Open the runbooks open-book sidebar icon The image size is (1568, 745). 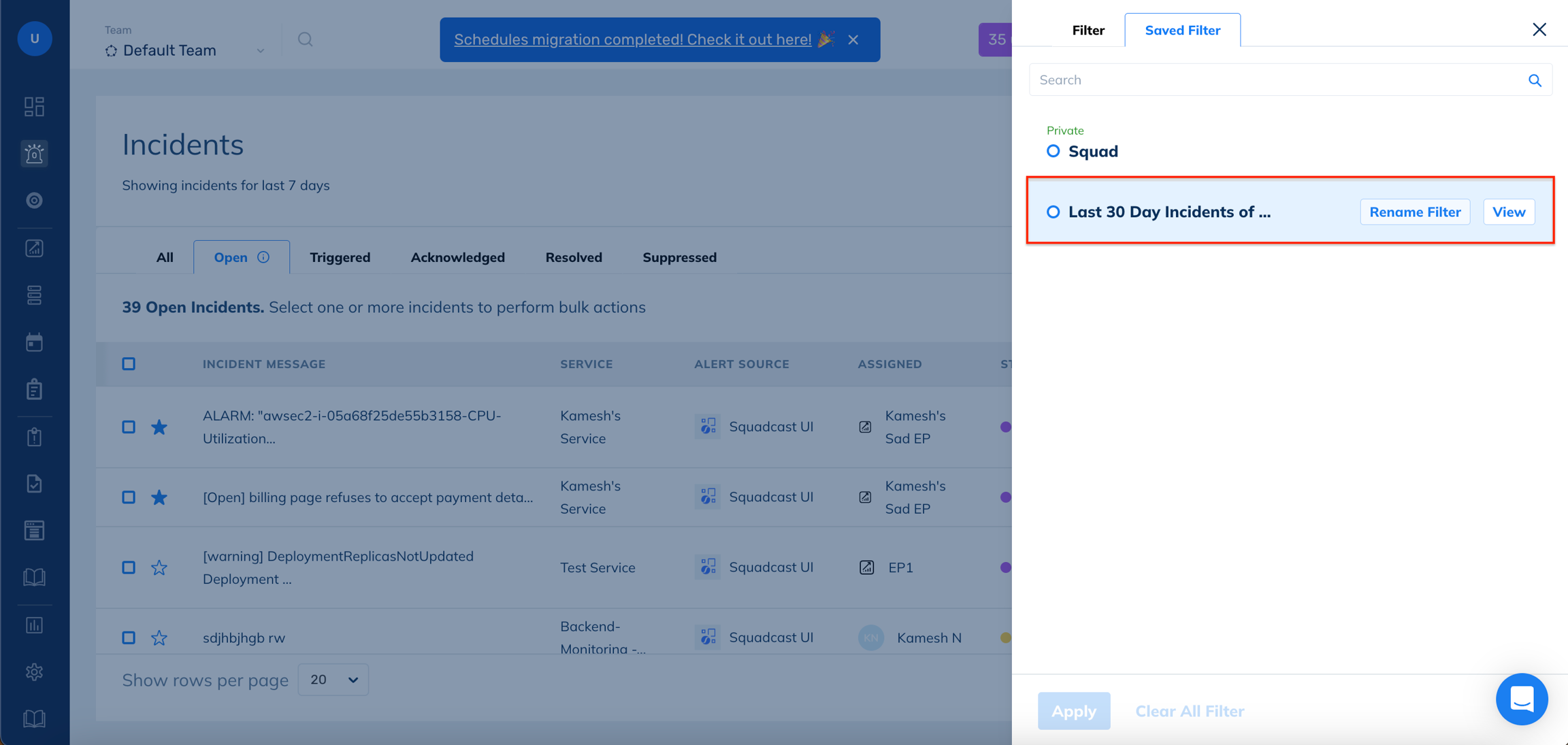(x=34, y=578)
